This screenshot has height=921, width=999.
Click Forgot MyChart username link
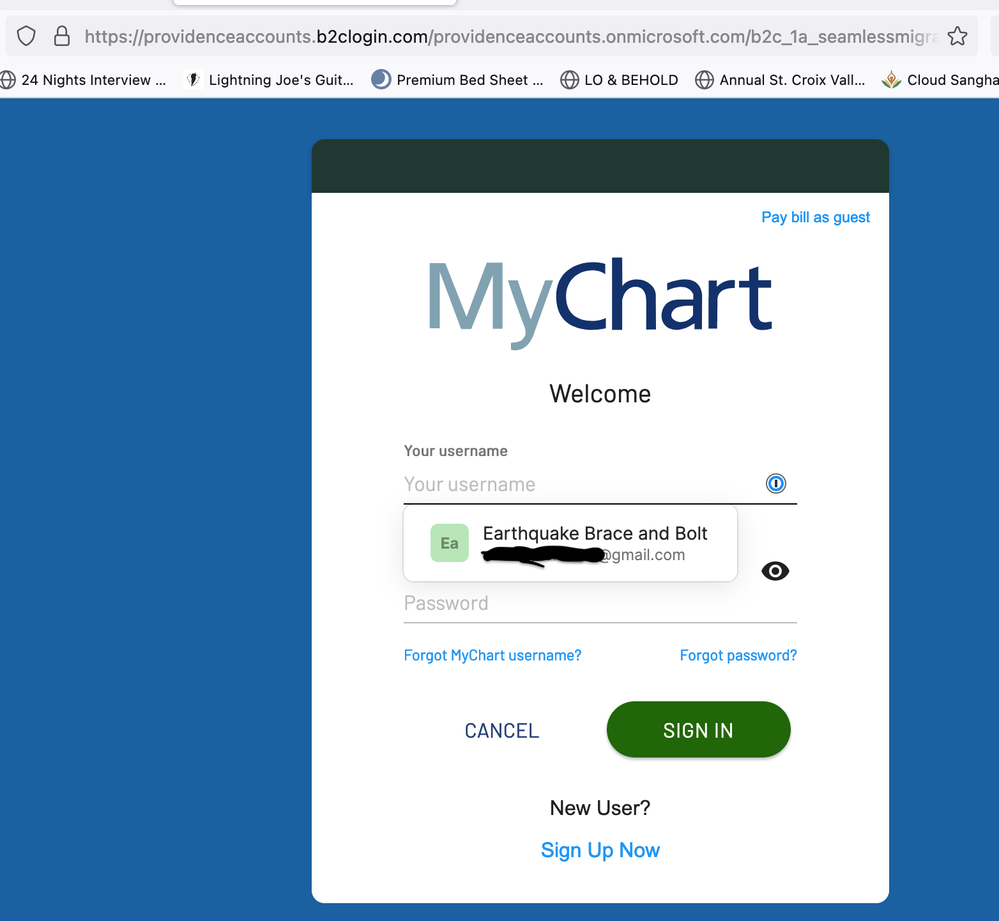(x=492, y=656)
